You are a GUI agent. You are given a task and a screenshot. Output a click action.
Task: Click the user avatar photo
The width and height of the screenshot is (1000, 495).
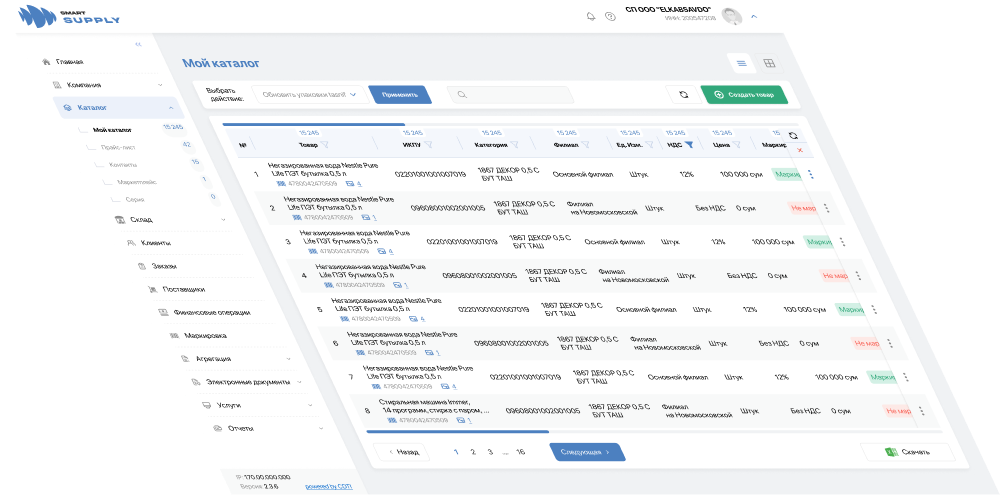[732, 16]
